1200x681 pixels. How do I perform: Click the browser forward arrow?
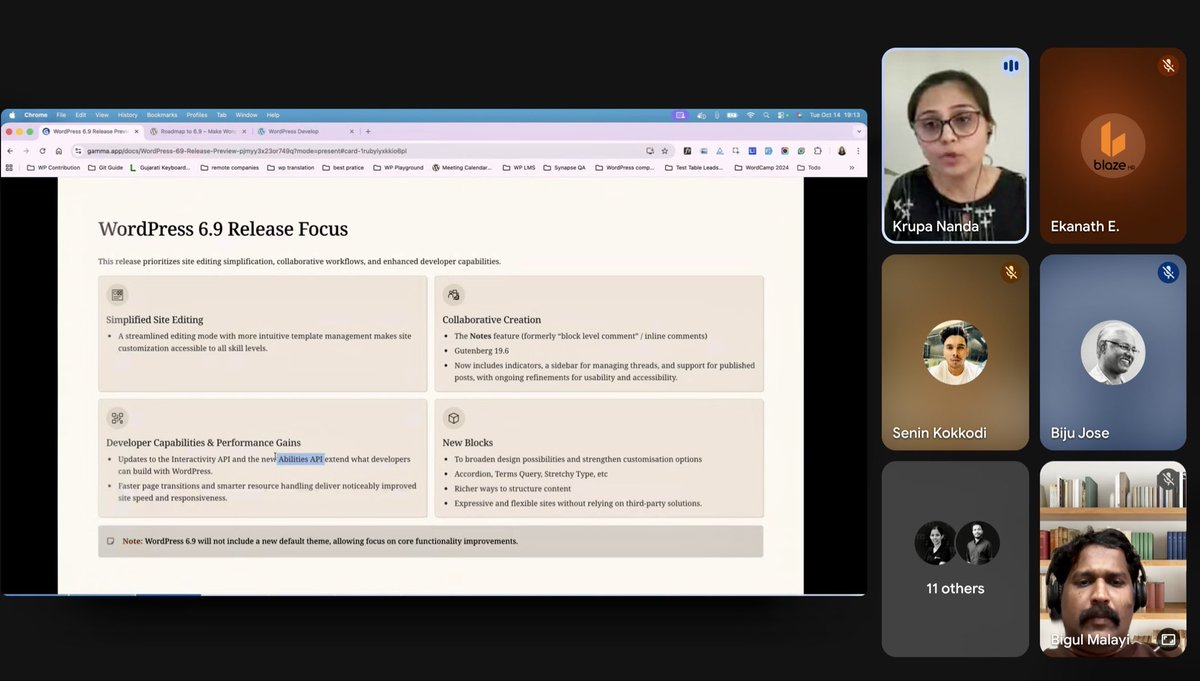coord(26,151)
